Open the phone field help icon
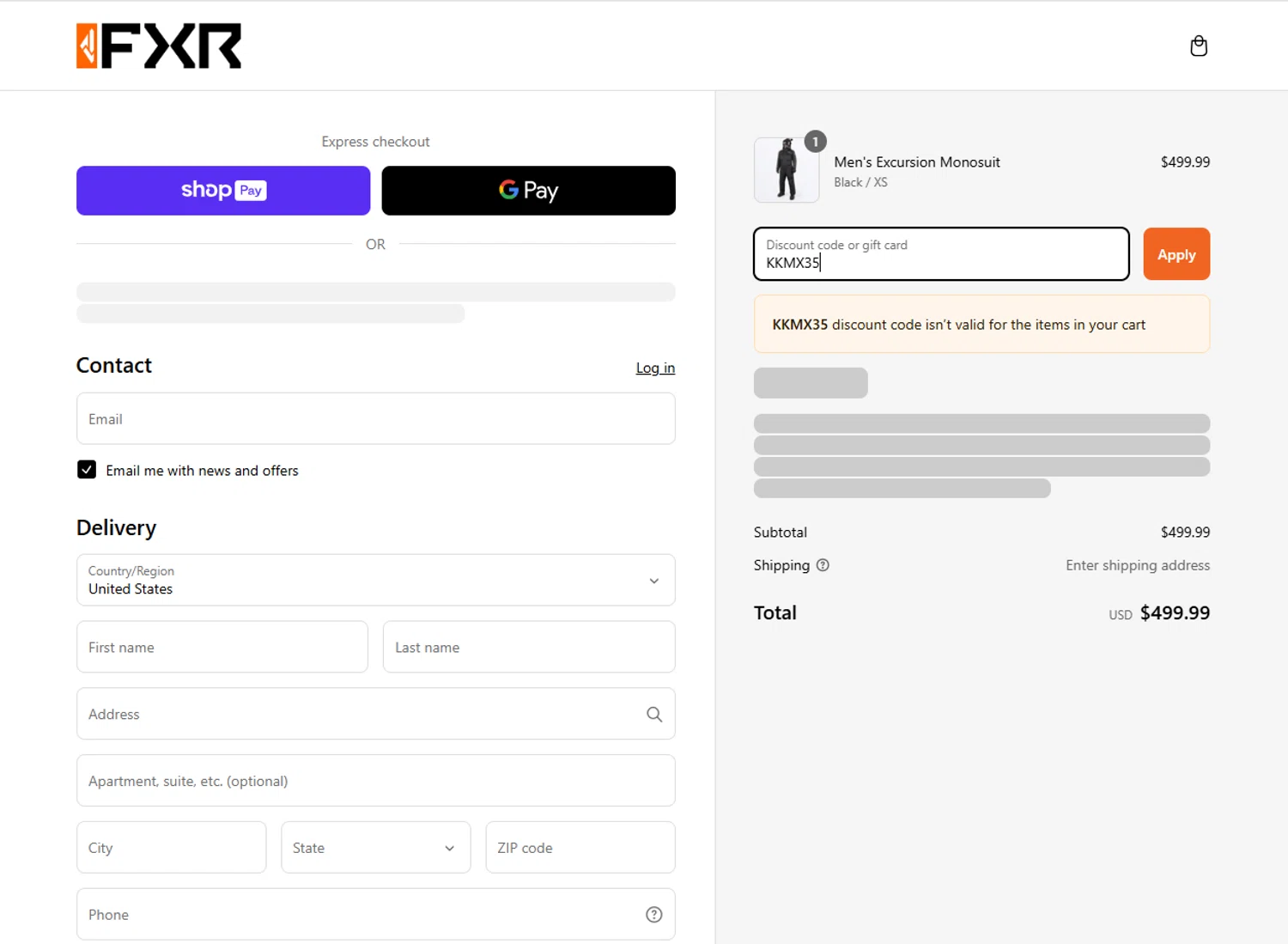 pyautogui.click(x=654, y=915)
